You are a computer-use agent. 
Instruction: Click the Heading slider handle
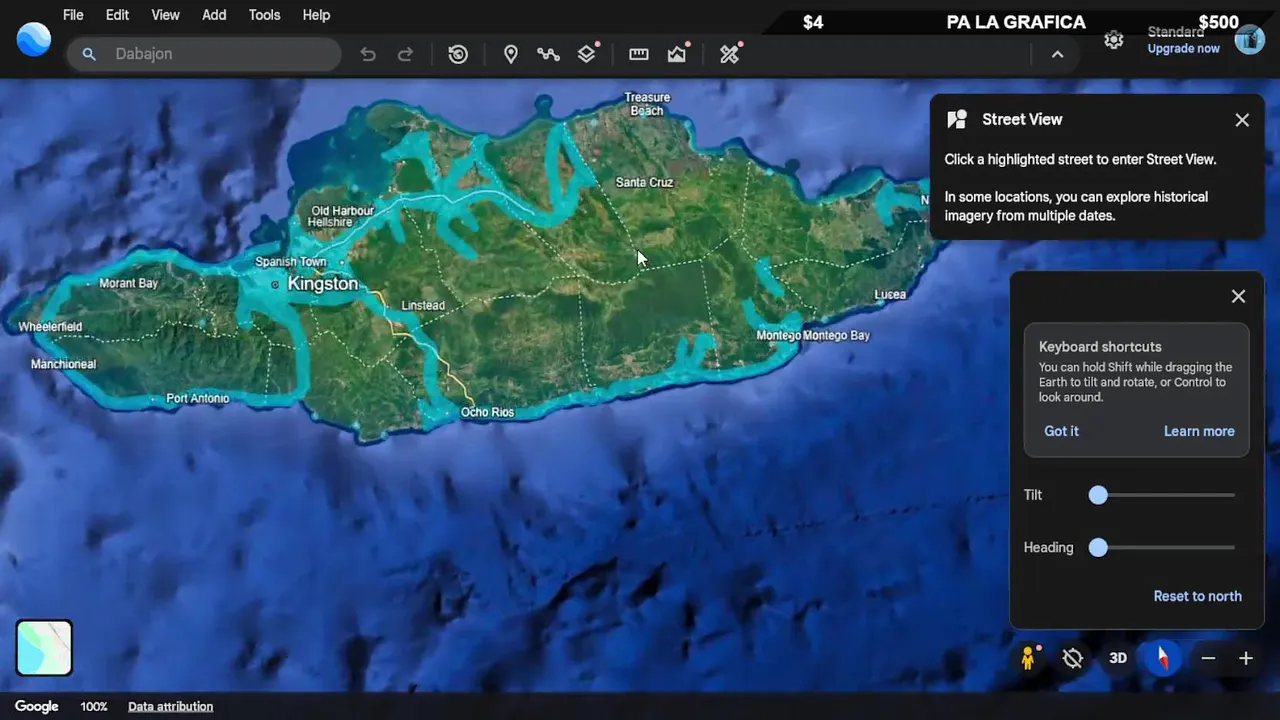[1098, 548]
